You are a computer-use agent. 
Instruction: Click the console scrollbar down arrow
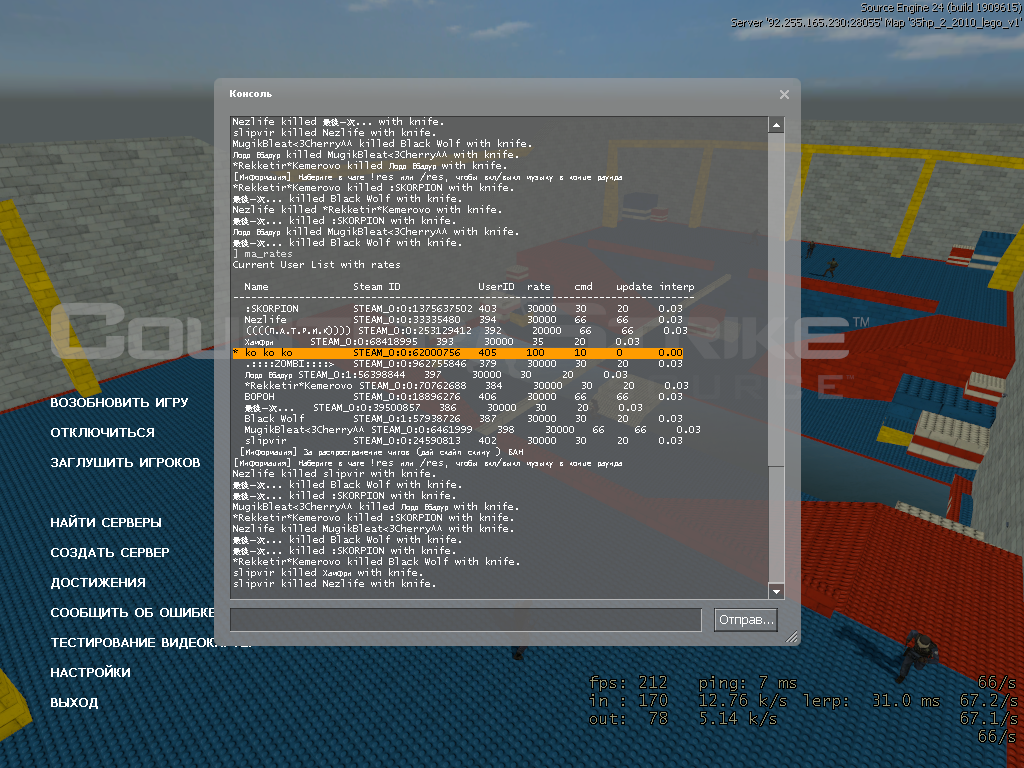776,592
